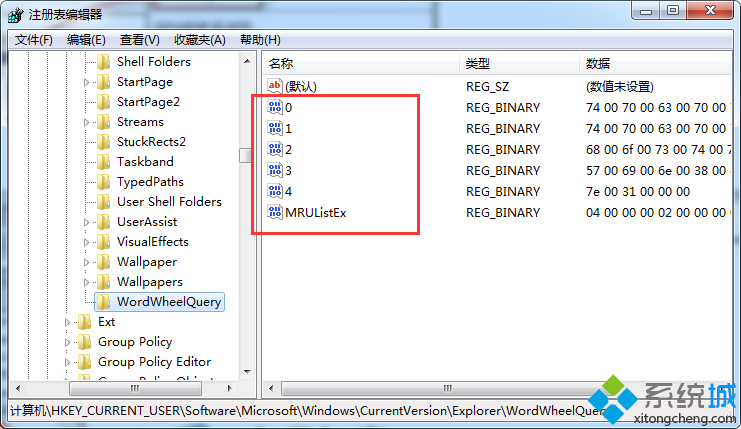Click the WordWheelQuery folder icon
This screenshot has width=741, height=429.
click(103, 302)
